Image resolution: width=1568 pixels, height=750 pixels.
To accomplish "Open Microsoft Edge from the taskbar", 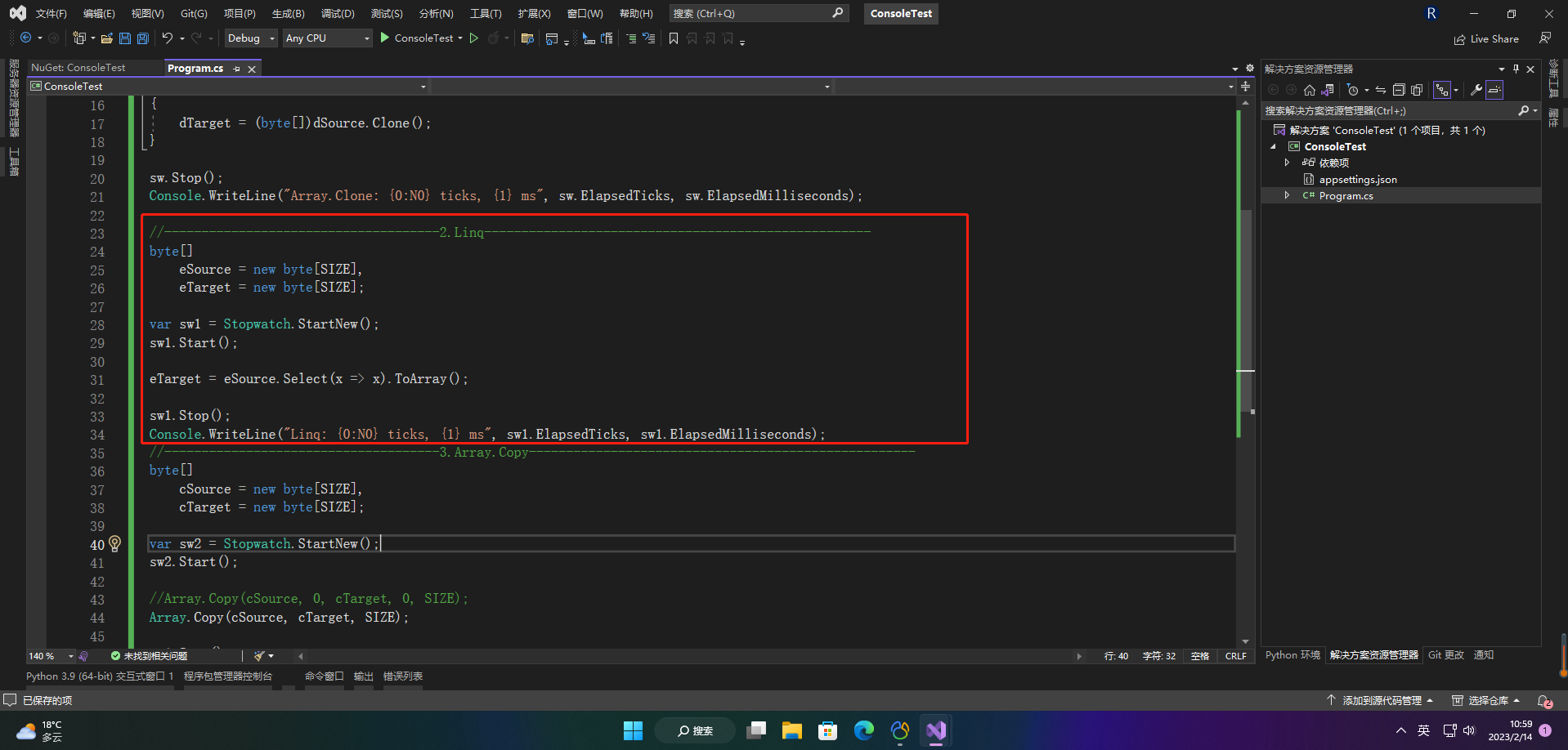I will tap(864, 730).
